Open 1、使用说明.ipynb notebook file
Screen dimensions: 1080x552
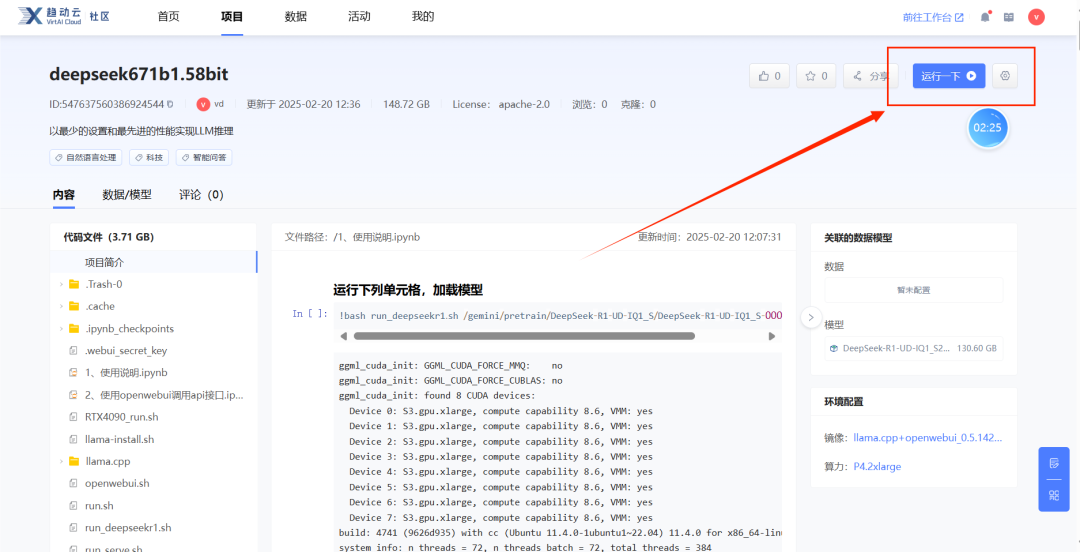(x=126, y=373)
